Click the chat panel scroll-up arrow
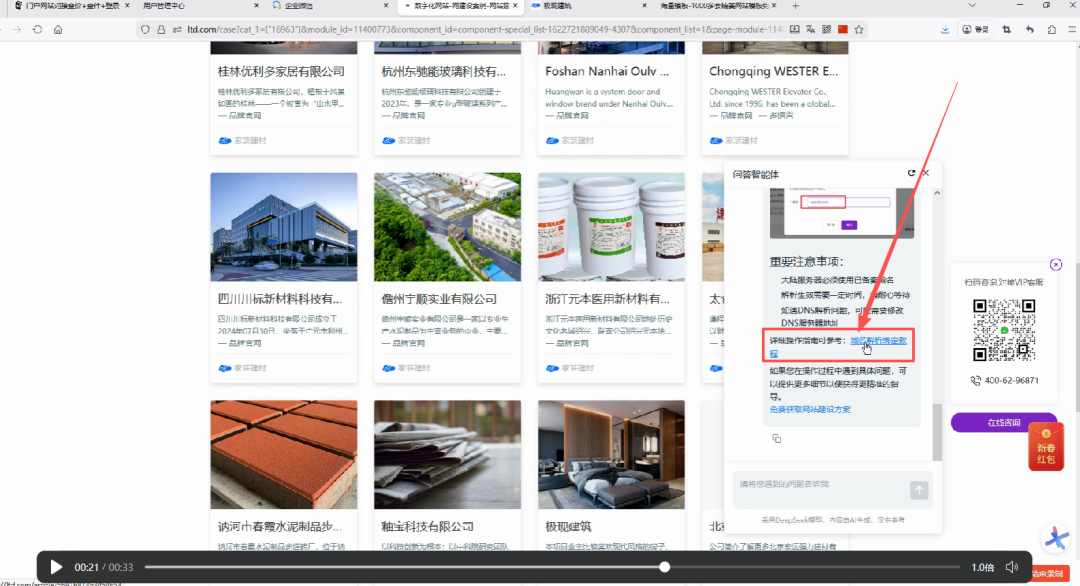 [x=937, y=193]
